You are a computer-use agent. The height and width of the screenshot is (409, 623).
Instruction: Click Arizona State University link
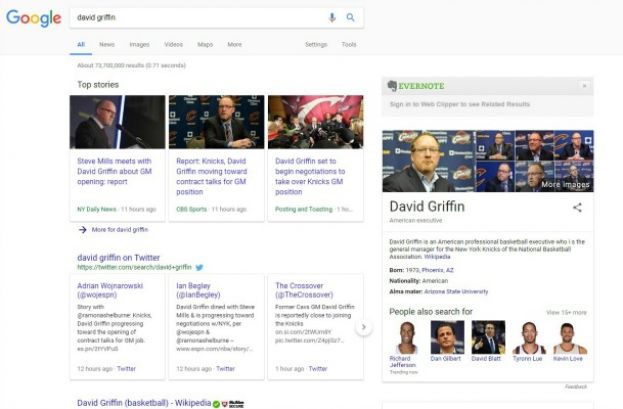(456, 292)
